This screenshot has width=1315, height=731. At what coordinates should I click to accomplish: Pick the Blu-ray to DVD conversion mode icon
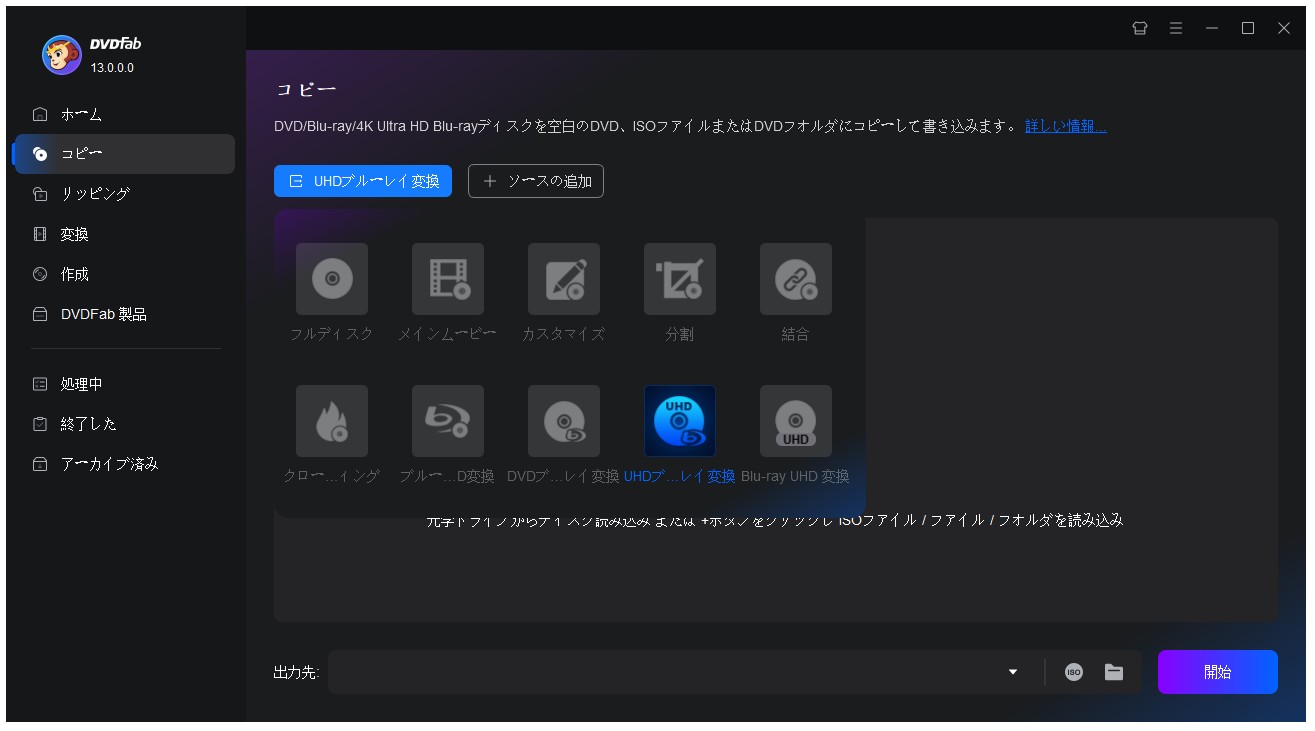click(448, 421)
